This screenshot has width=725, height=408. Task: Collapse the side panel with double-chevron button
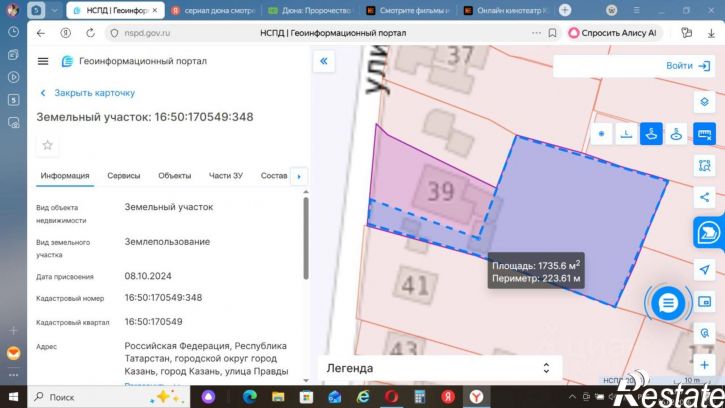[324, 61]
